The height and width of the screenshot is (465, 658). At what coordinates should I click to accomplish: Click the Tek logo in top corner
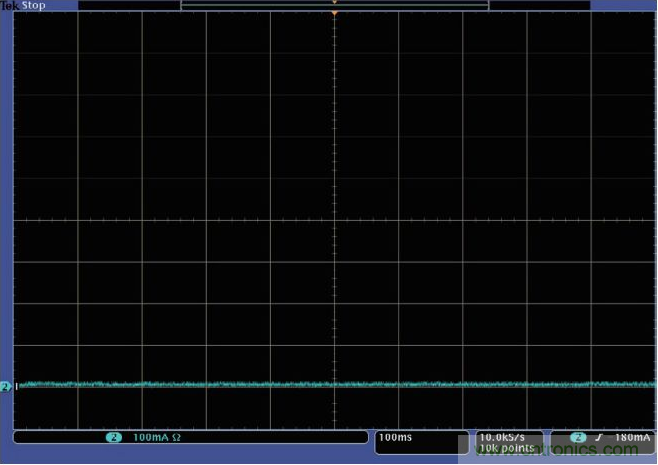[x=9, y=5]
